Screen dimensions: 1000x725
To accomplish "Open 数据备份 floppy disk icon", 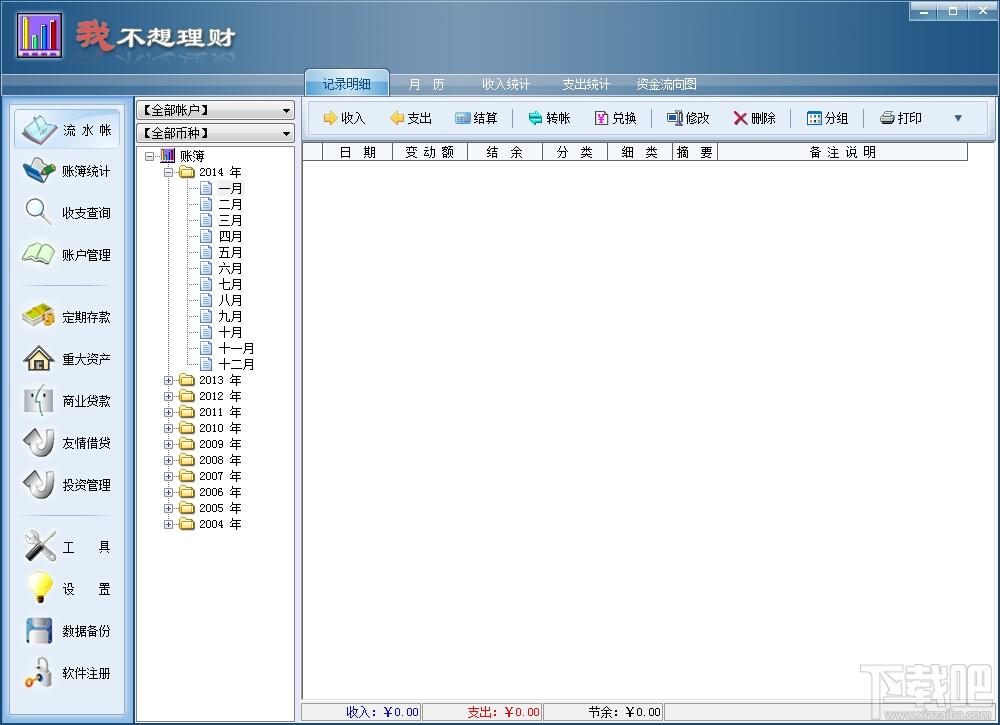I will tap(39, 631).
